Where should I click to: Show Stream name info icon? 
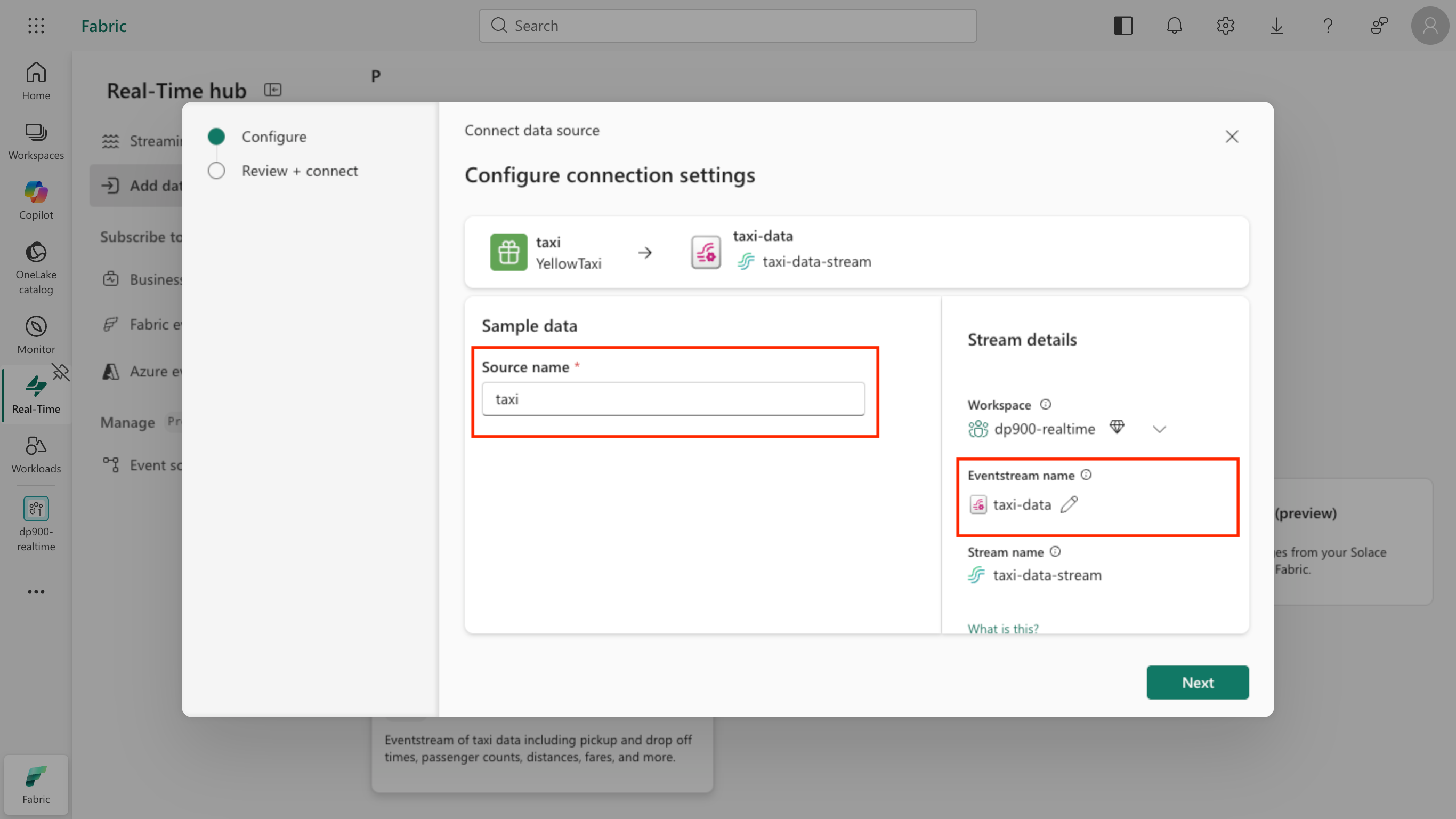(1055, 552)
